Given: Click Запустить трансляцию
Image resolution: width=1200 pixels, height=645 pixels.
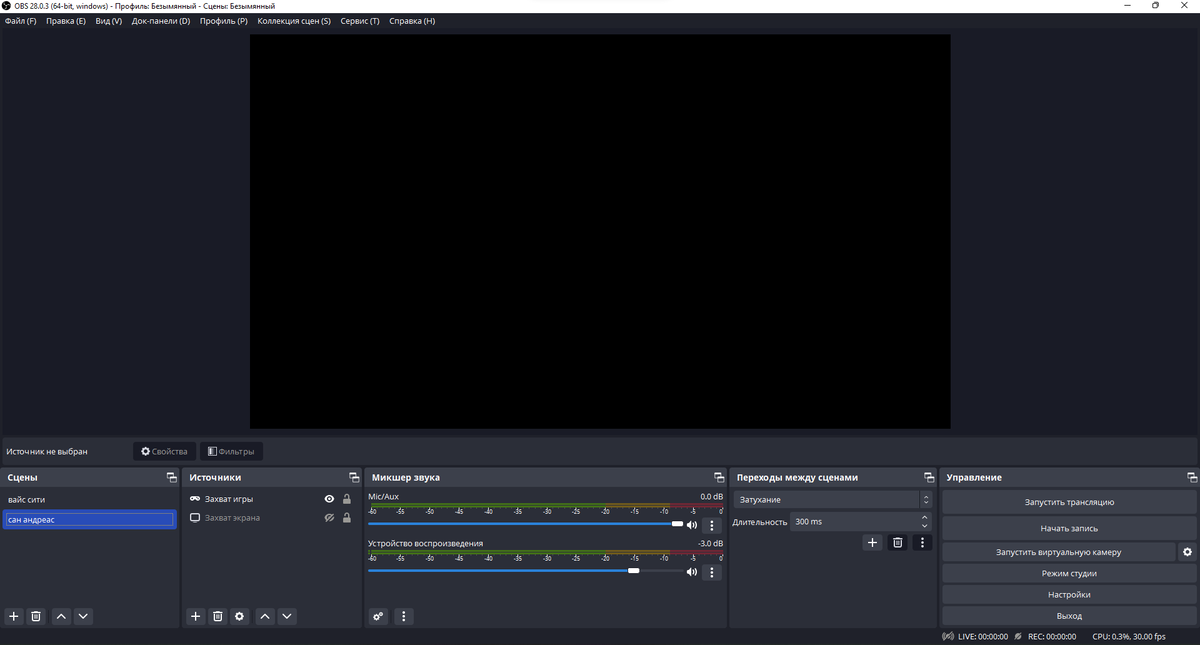Looking at the screenshot, I should click(1069, 502).
